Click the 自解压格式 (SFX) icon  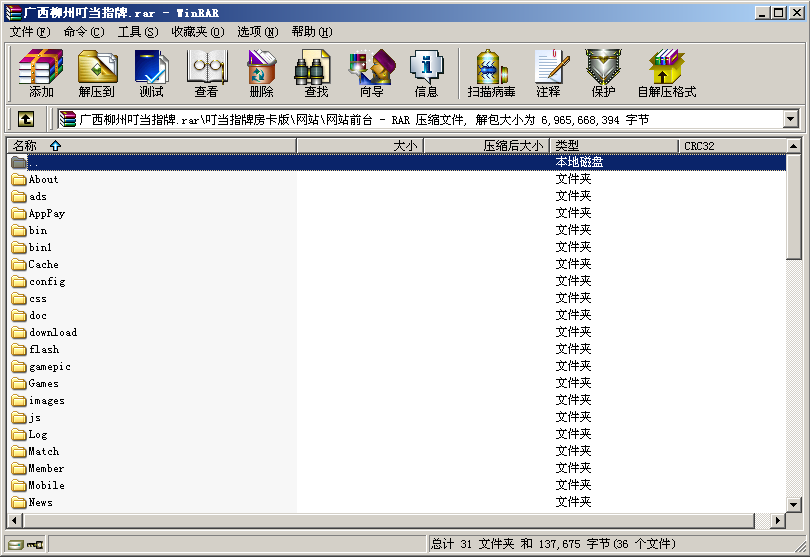[x=666, y=74]
